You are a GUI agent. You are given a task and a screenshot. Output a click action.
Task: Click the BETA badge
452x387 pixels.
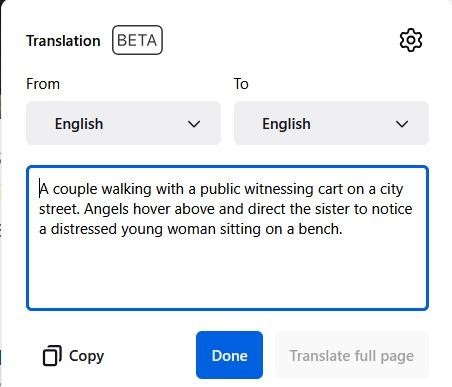pyautogui.click(x=137, y=40)
